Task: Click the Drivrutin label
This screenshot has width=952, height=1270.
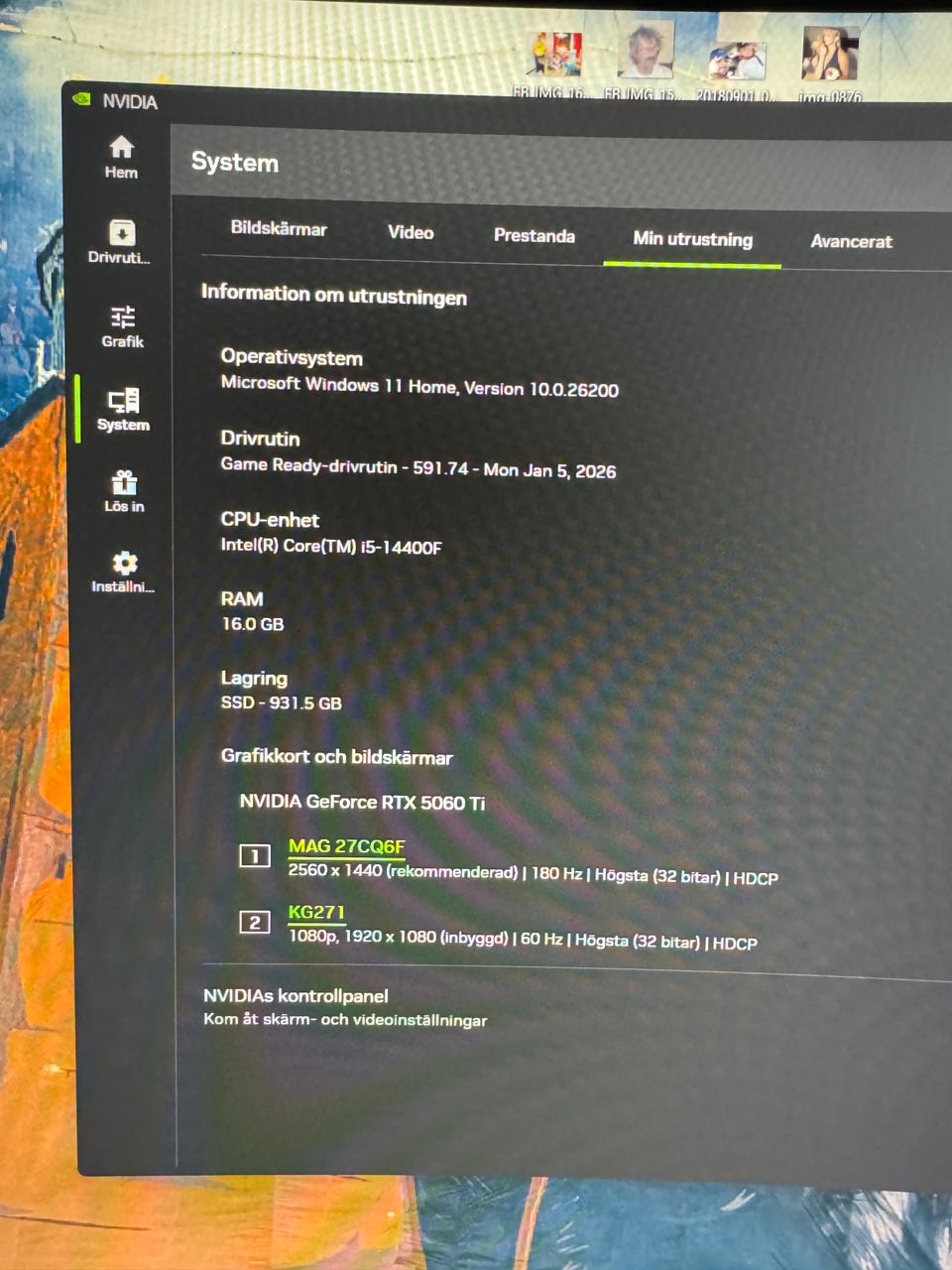Action: 260,438
